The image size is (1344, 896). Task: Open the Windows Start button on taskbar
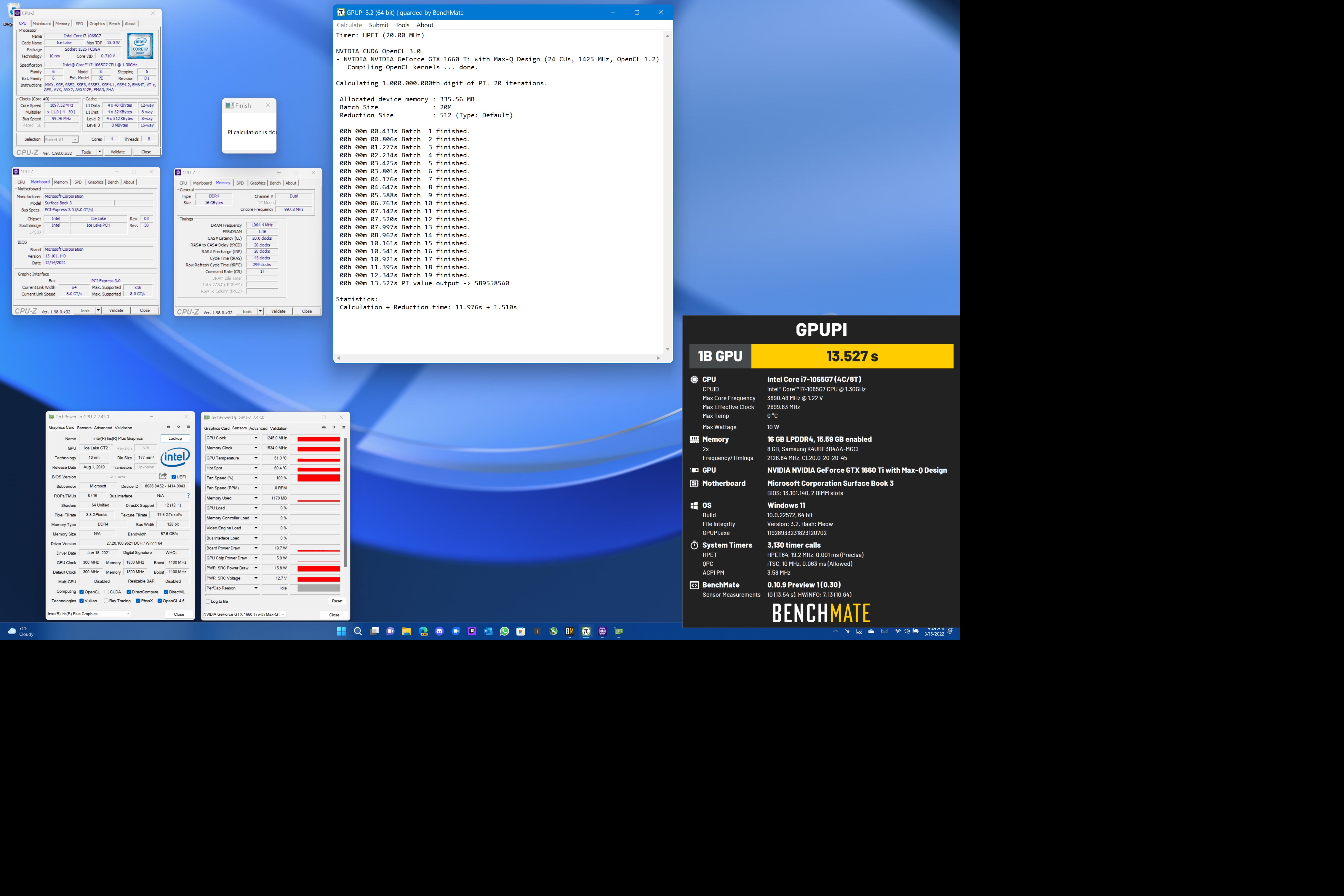coord(341,631)
